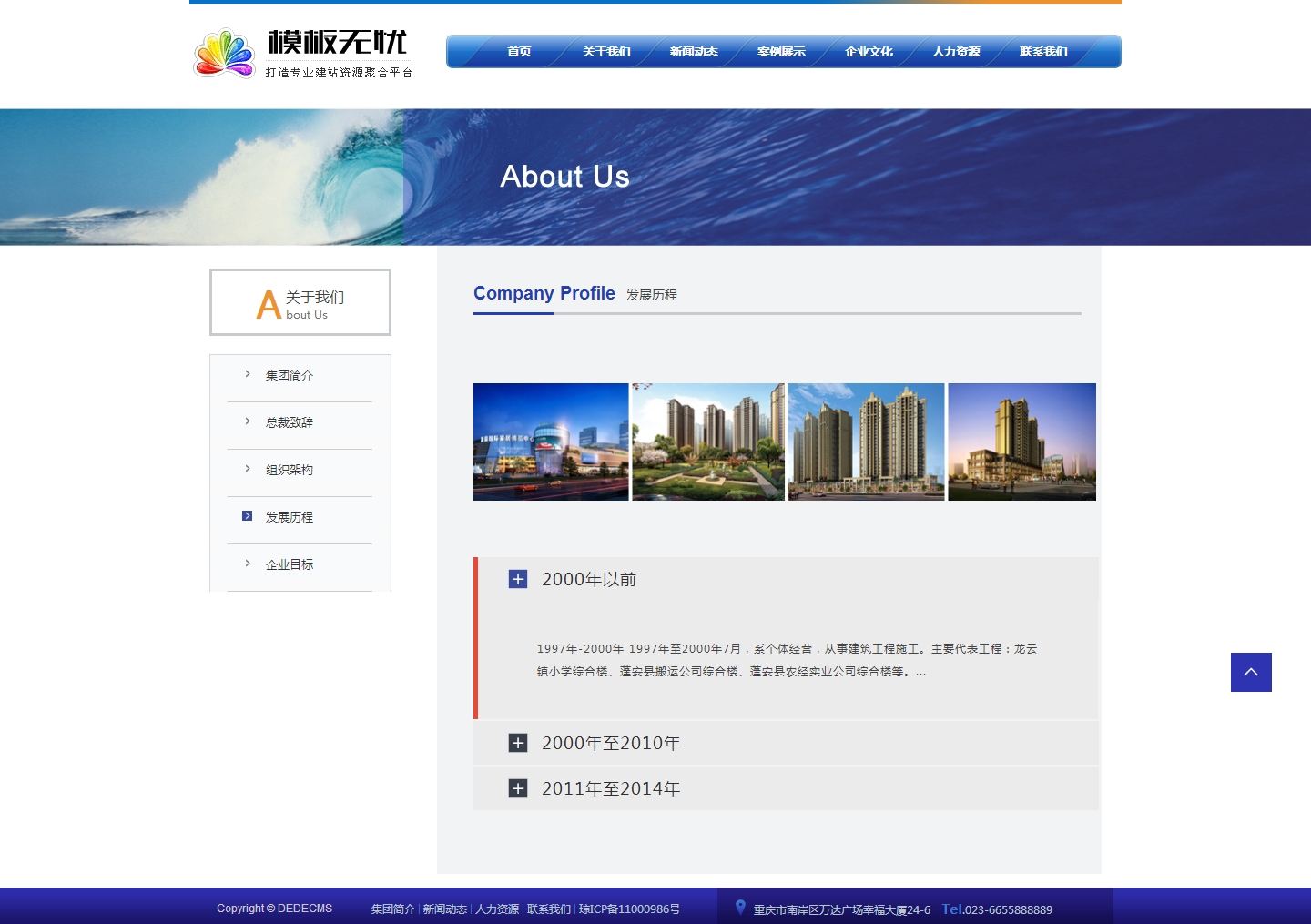Screen dimensions: 1311x924
Task: Open the 首页 navigation menu item
Action: click(x=519, y=52)
